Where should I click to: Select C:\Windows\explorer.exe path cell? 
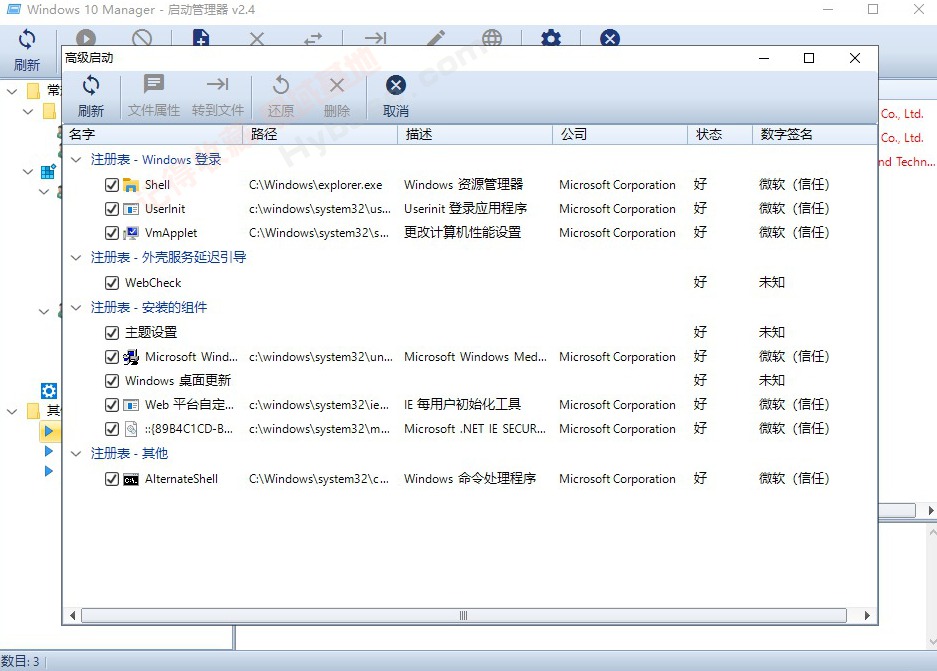point(316,185)
